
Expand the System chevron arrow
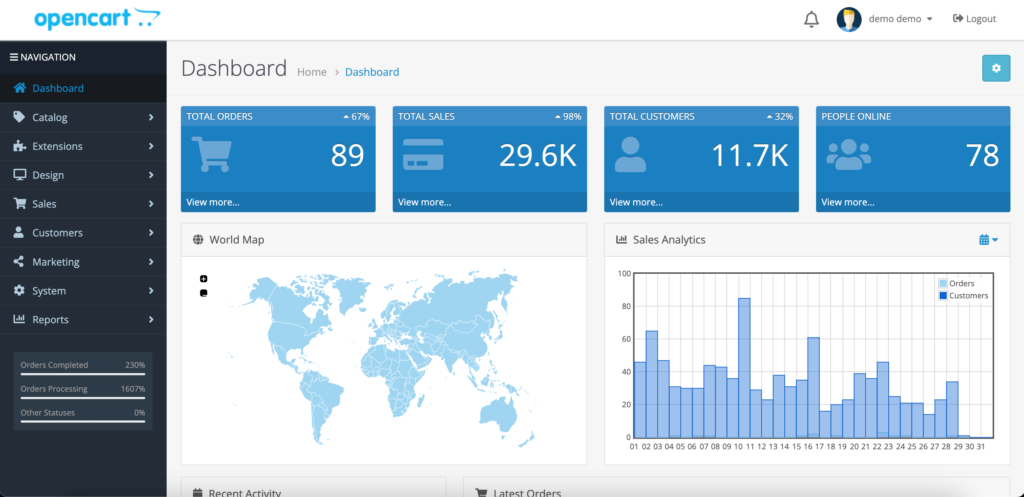(151, 291)
